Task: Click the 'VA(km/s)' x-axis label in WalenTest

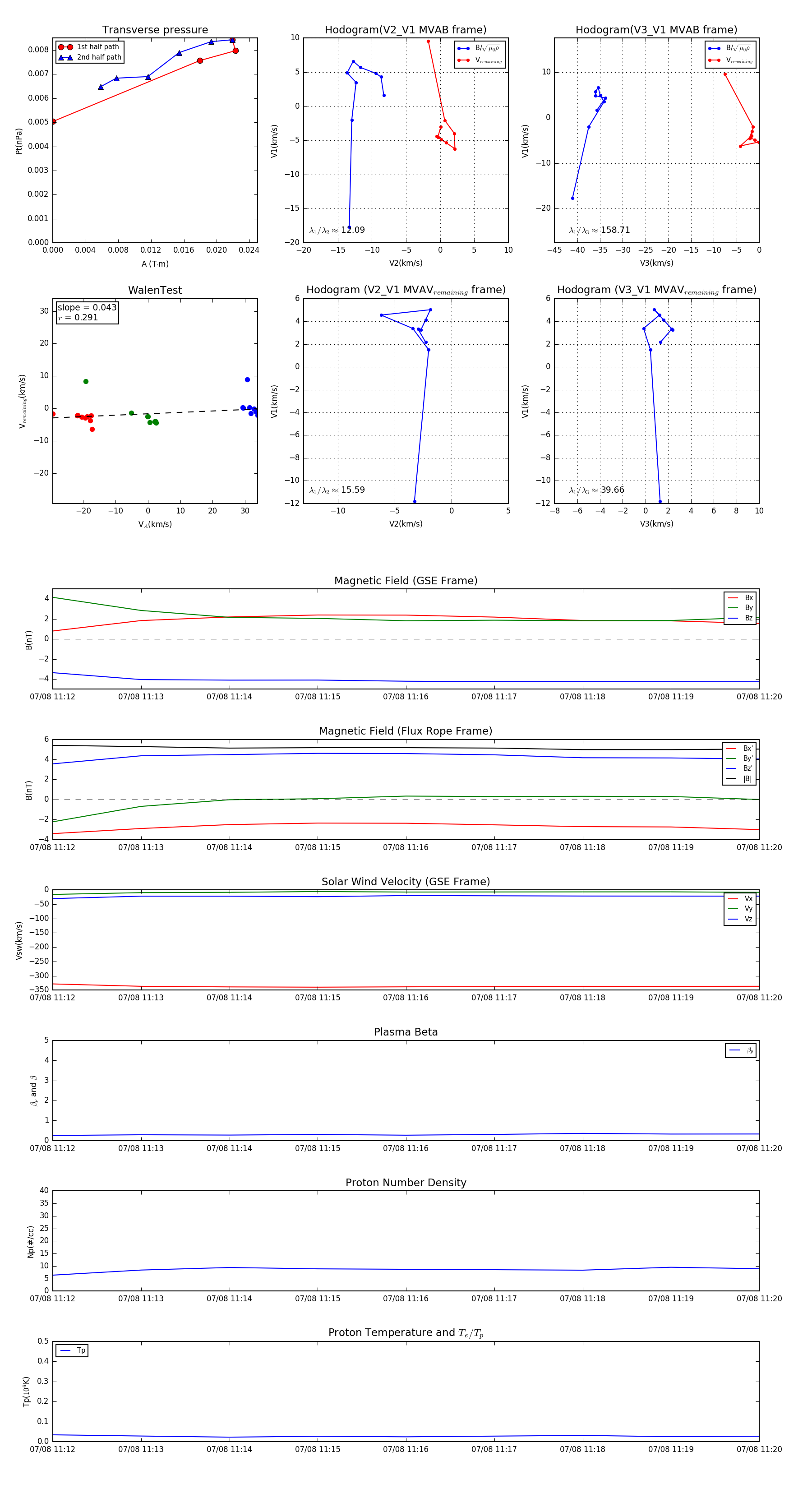Action: pyautogui.click(x=155, y=524)
